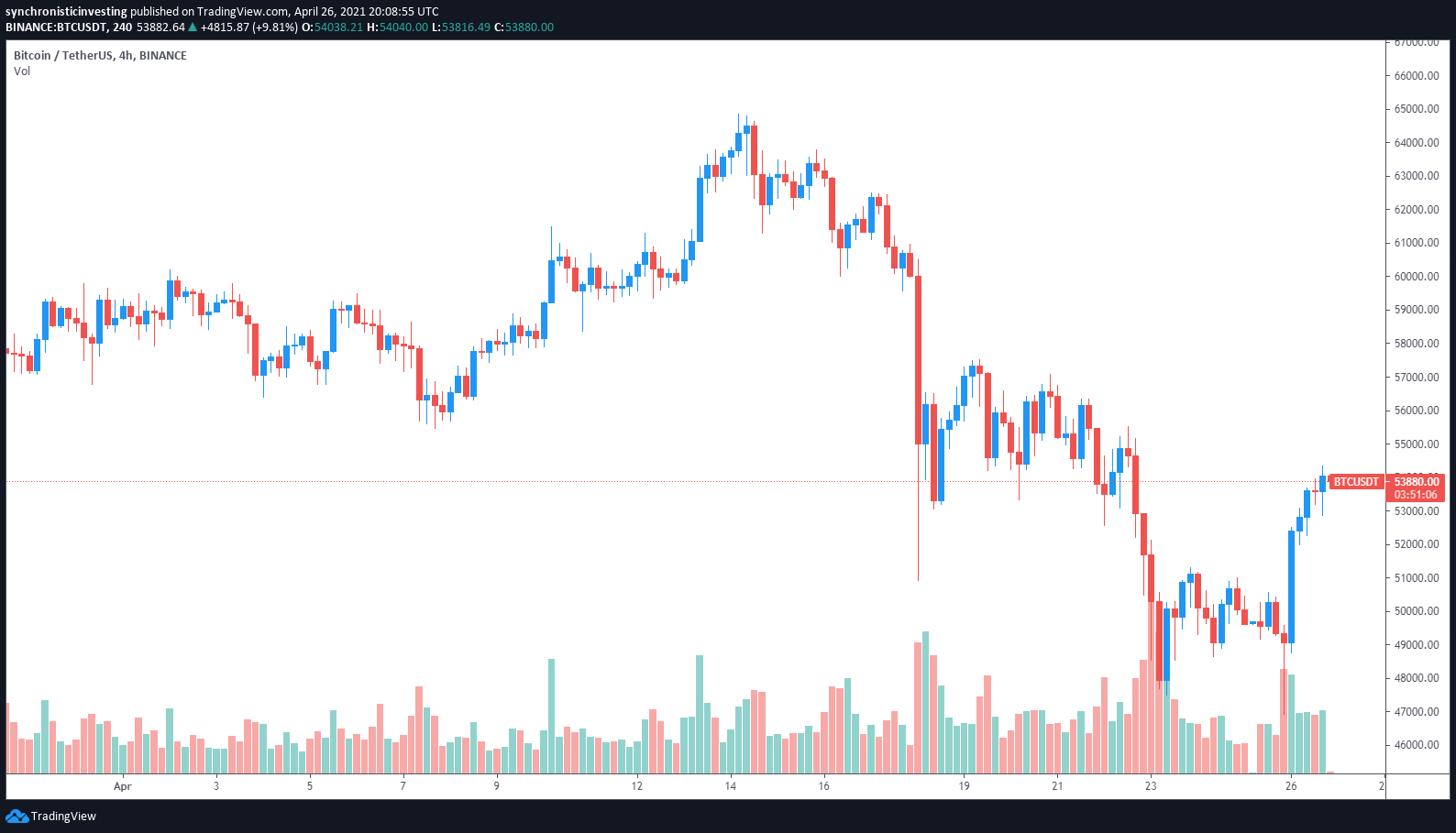The image size is (1456, 833).
Task: Click the 23 date marker on axis
Action: (x=1151, y=785)
